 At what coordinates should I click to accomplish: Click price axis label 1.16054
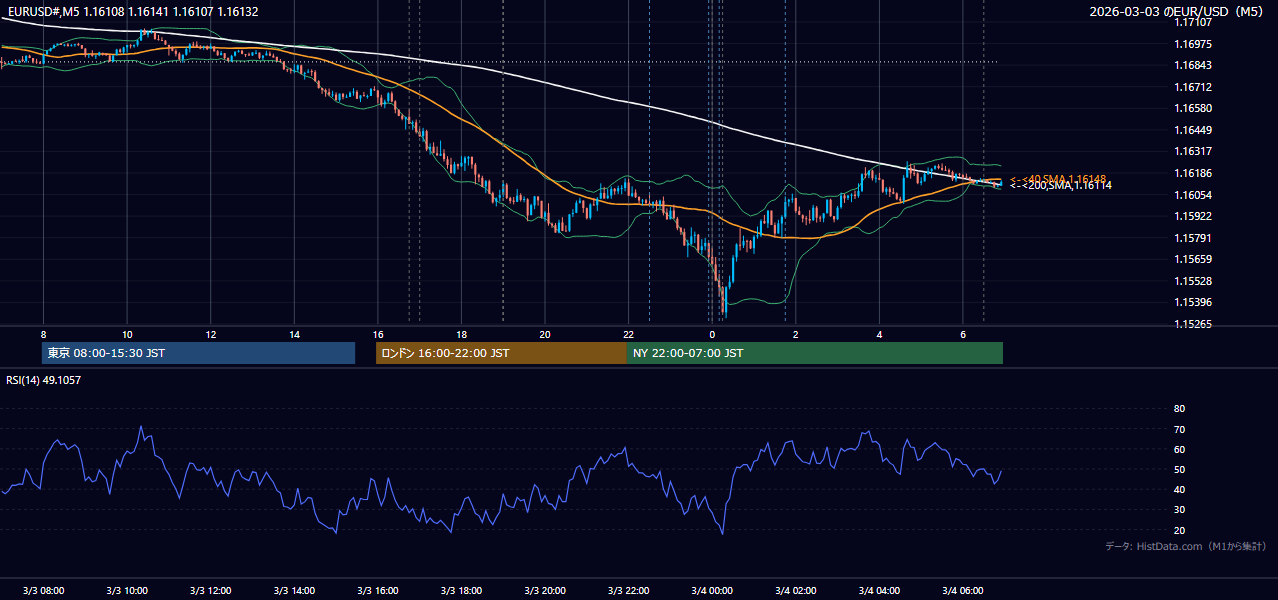[x=1193, y=195]
